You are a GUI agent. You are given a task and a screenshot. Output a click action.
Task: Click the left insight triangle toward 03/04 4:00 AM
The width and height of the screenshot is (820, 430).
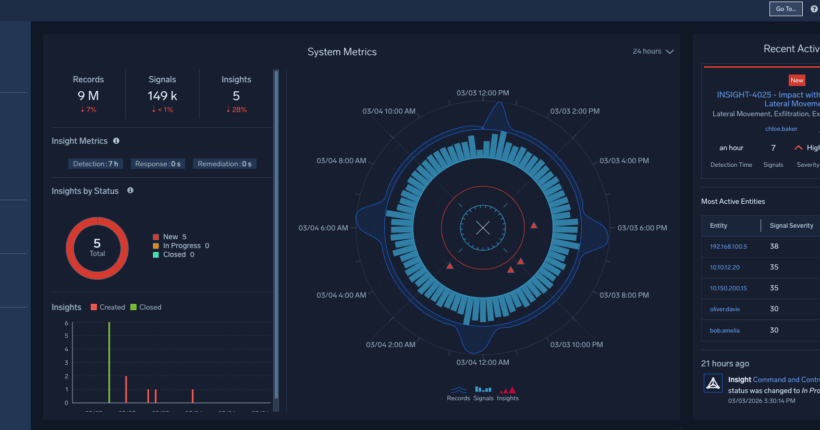pyautogui.click(x=450, y=266)
